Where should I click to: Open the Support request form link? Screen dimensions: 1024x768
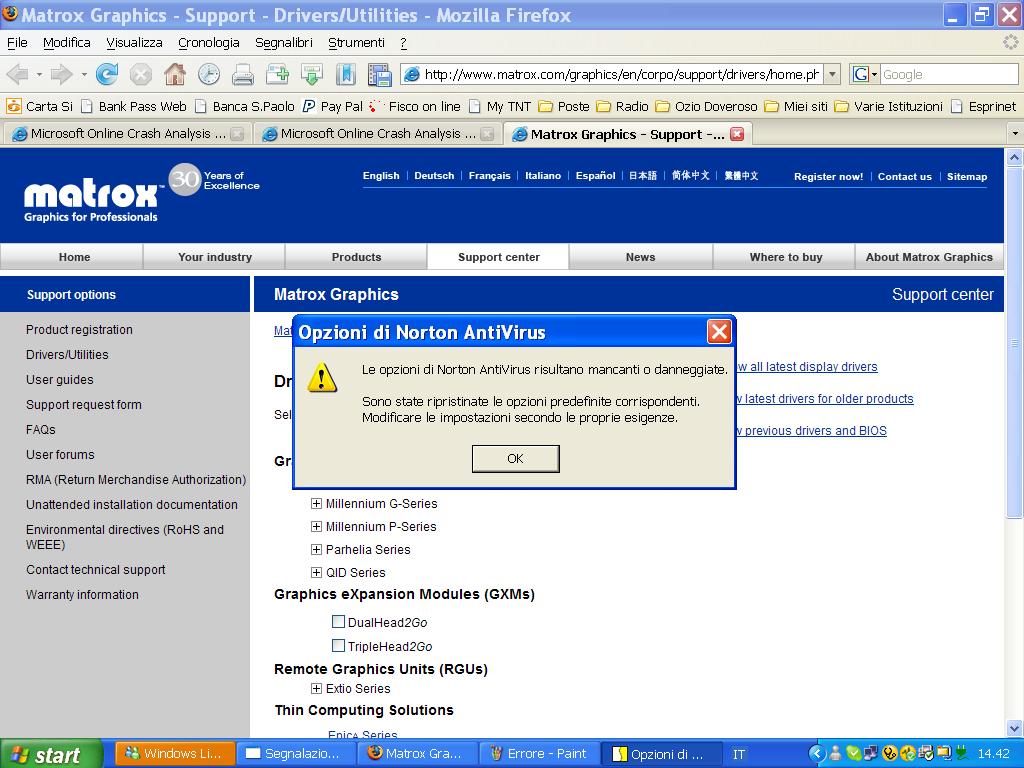click(x=84, y=405)
